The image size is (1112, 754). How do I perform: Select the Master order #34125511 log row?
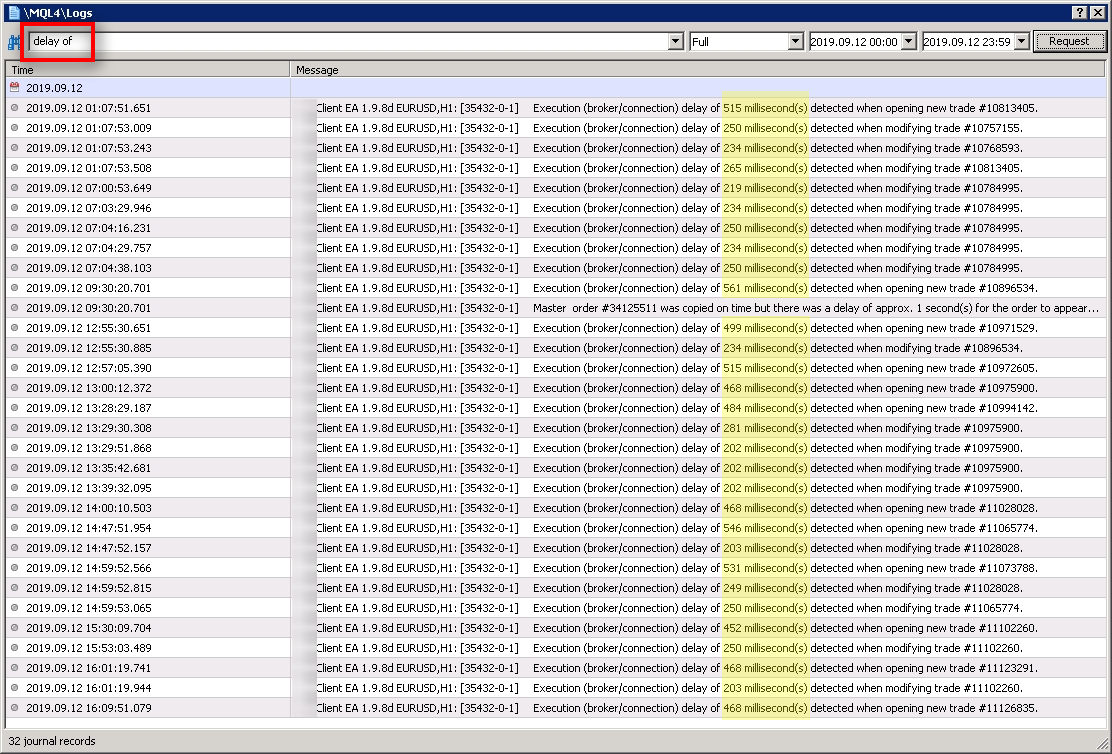(x=600, y=308)
